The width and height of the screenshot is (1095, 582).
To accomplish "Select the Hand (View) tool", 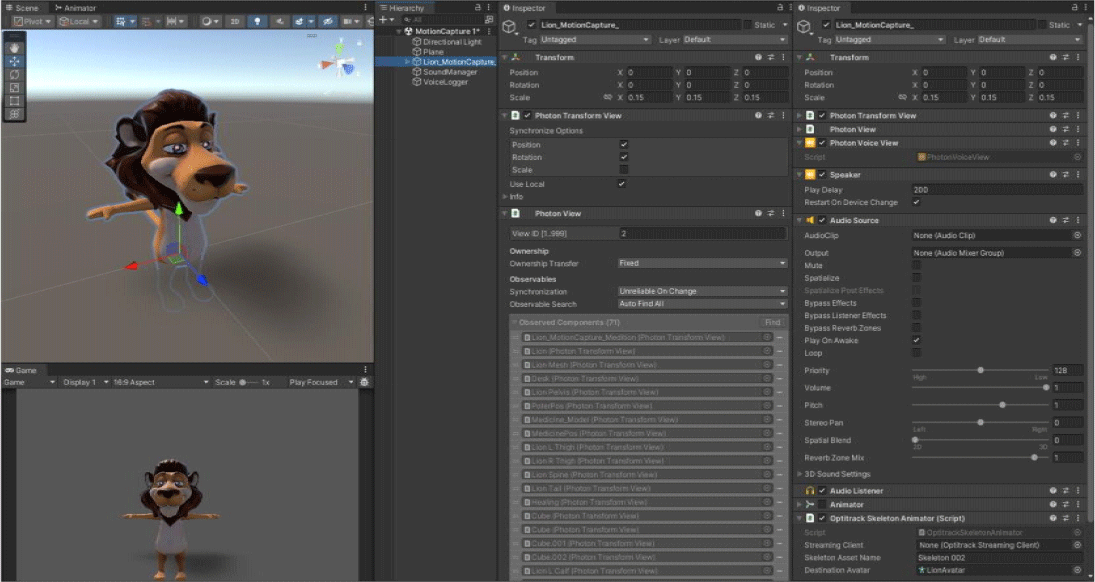I will coord(14,48).
